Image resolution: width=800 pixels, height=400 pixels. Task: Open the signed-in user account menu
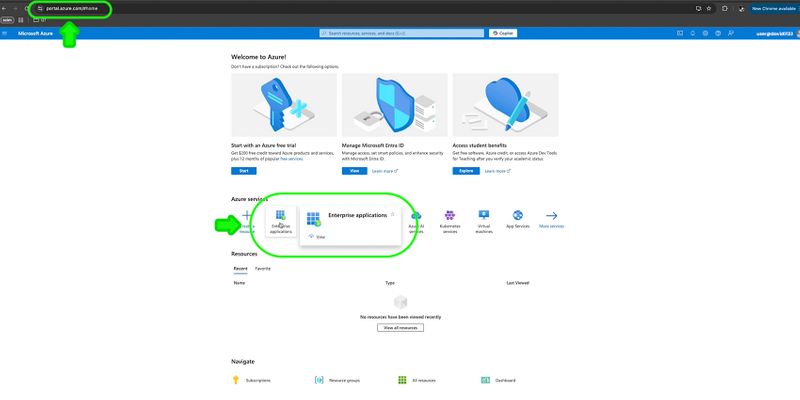[777, 33]
